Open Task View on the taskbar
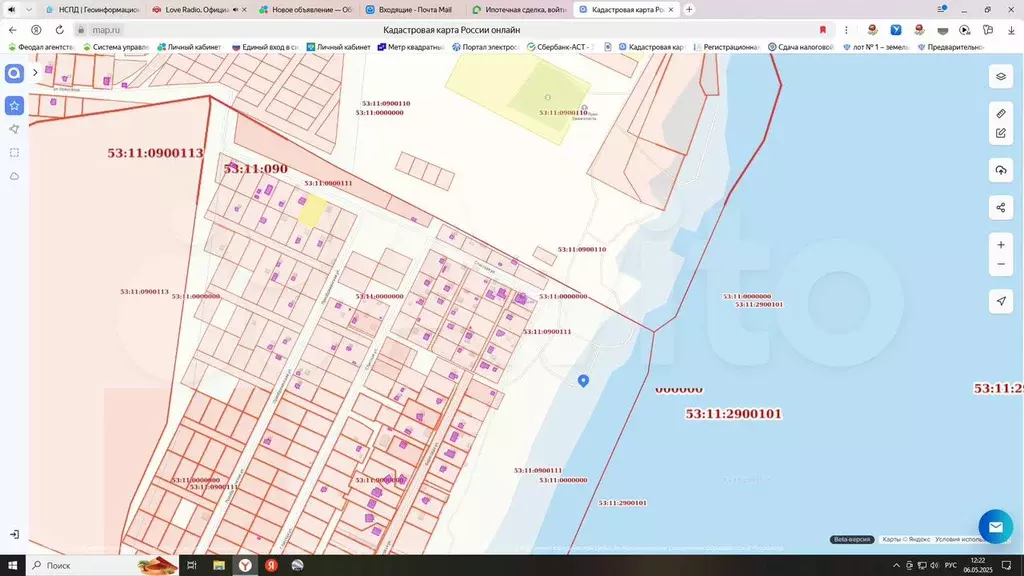 pyautogui.click(x=191, y=566)
